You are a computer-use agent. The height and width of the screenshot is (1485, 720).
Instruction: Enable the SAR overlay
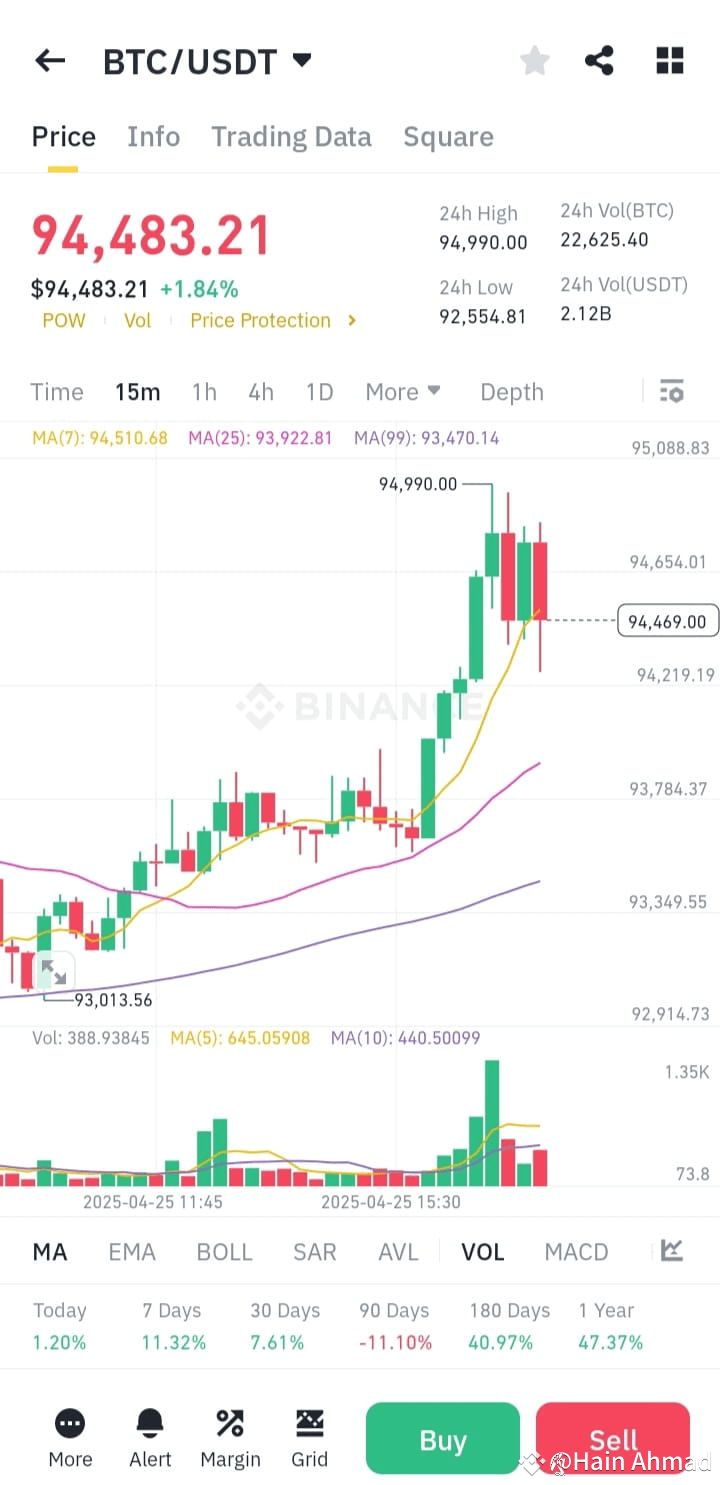click(x=314, y=1251)
